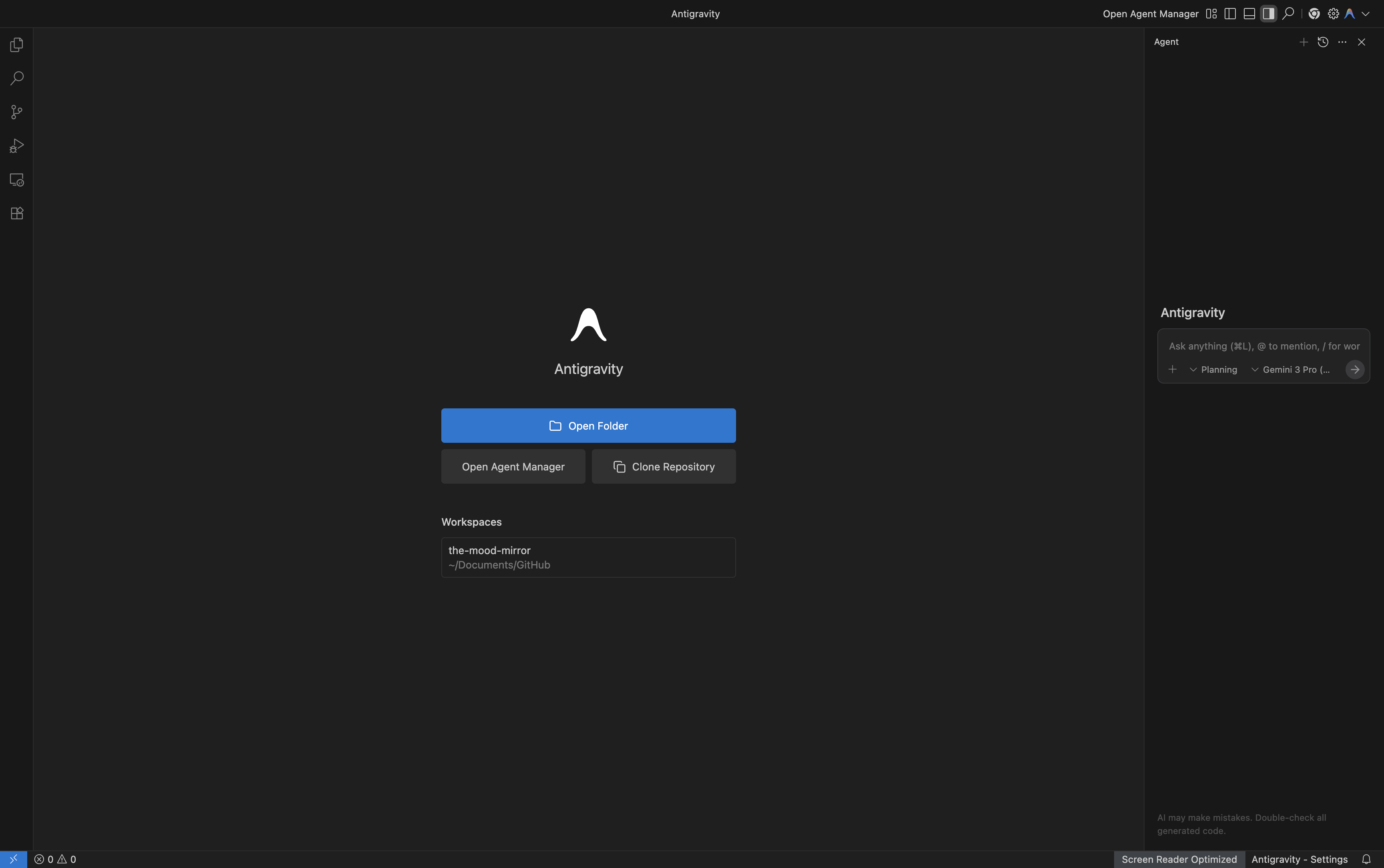Toggle the primary side bar
Viewport: 1384px width, 868px height.
1230,13
